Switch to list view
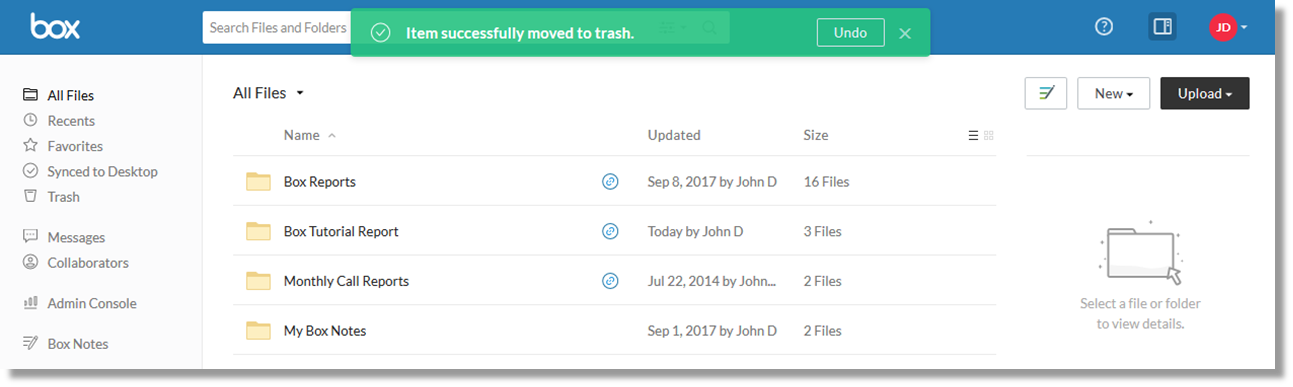This screenshot has width=1293, height=387. tap(973, 136)
